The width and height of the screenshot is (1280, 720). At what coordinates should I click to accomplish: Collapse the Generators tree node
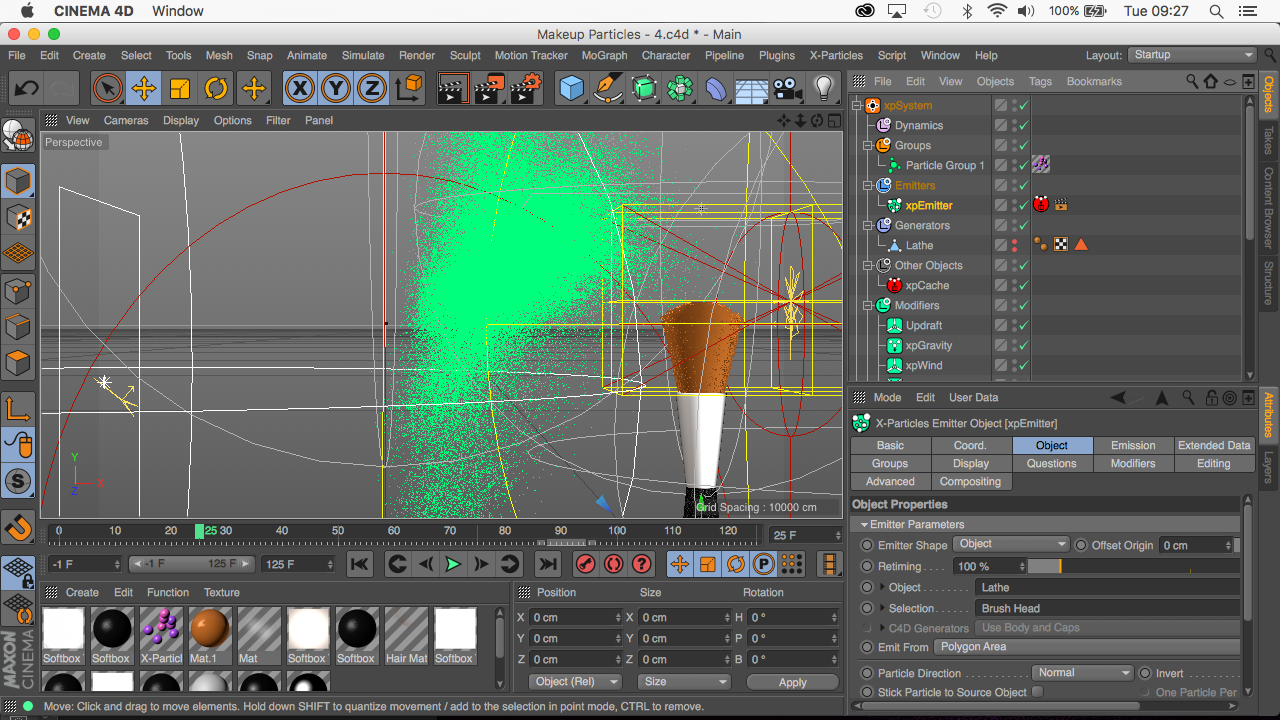[869, 225]
